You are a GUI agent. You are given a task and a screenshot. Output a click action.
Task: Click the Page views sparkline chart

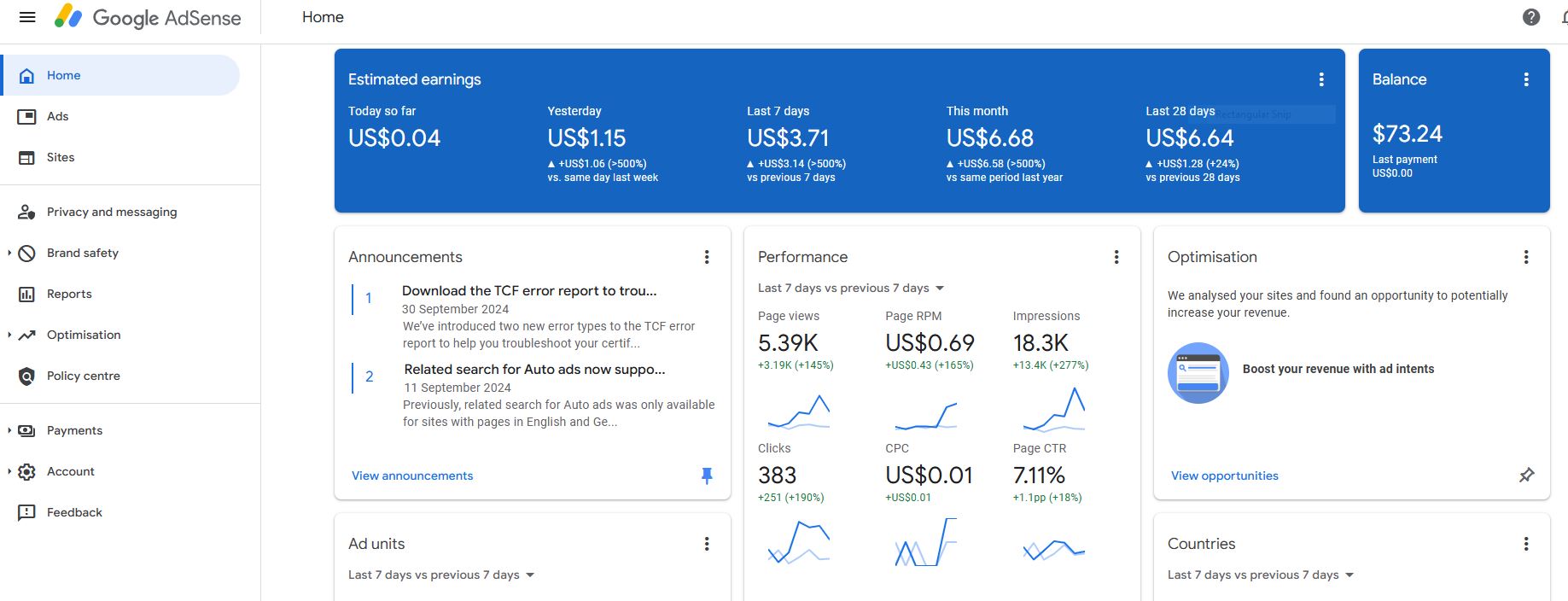click(798, 411)
